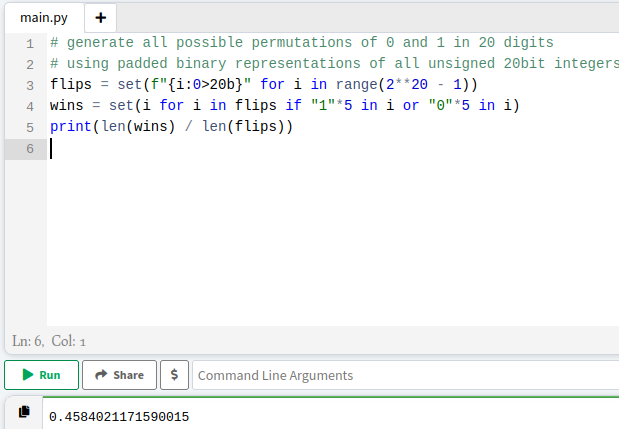Click the 'Ln: 6, Col: 1' status text

pyautogui.click(x=49, y=341)
